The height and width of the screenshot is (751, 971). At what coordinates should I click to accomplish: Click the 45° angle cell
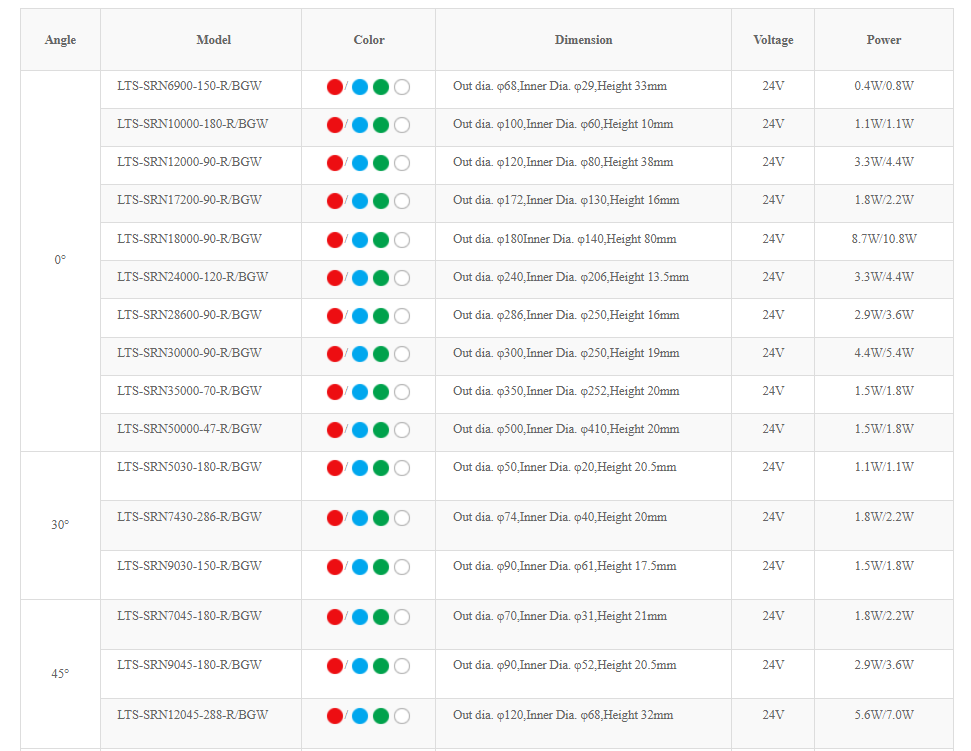point(60,674)
